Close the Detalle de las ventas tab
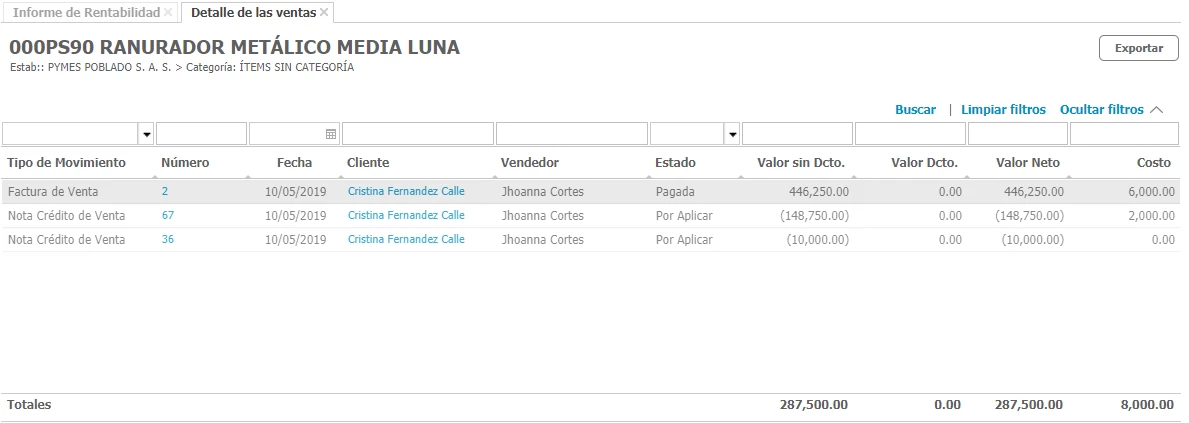The image size is (1189, 423). (324, 12)
